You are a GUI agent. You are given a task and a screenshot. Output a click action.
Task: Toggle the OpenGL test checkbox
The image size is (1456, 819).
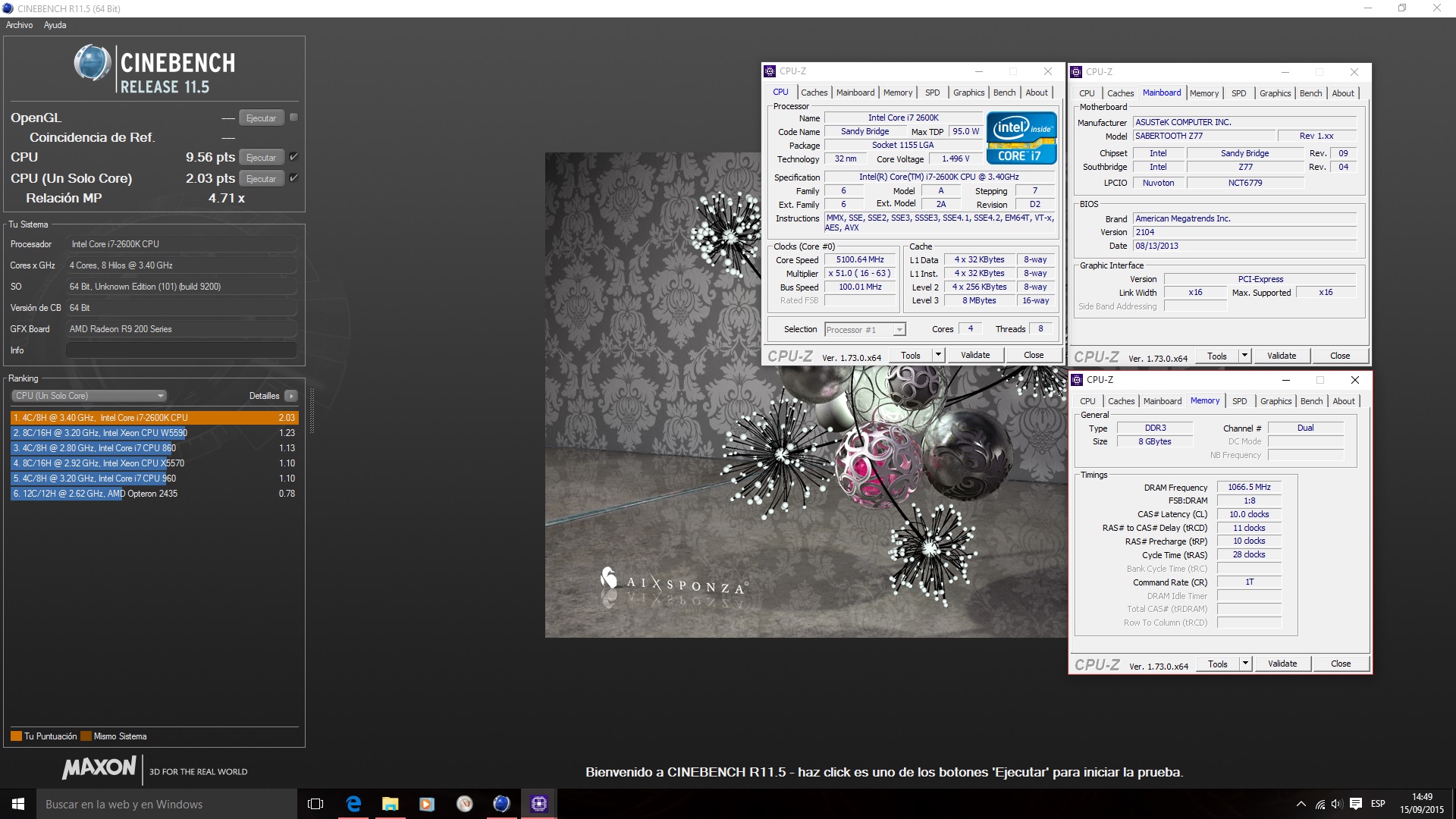293,118
